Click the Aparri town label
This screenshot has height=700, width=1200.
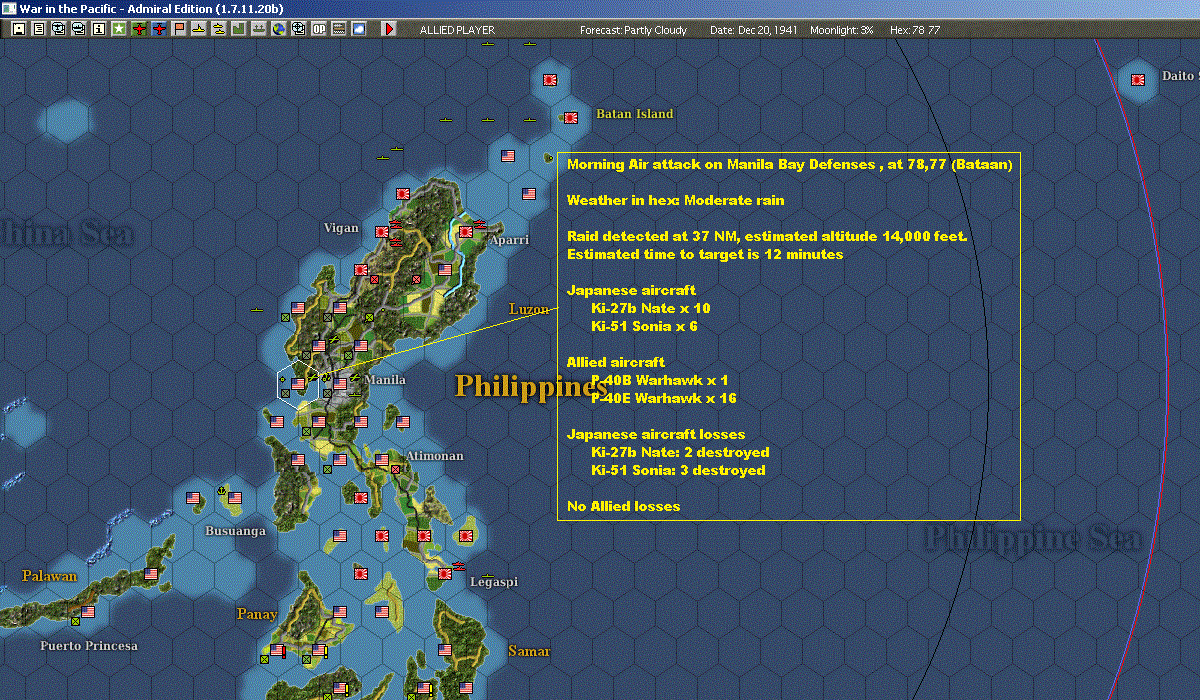(x=509, y=240)
